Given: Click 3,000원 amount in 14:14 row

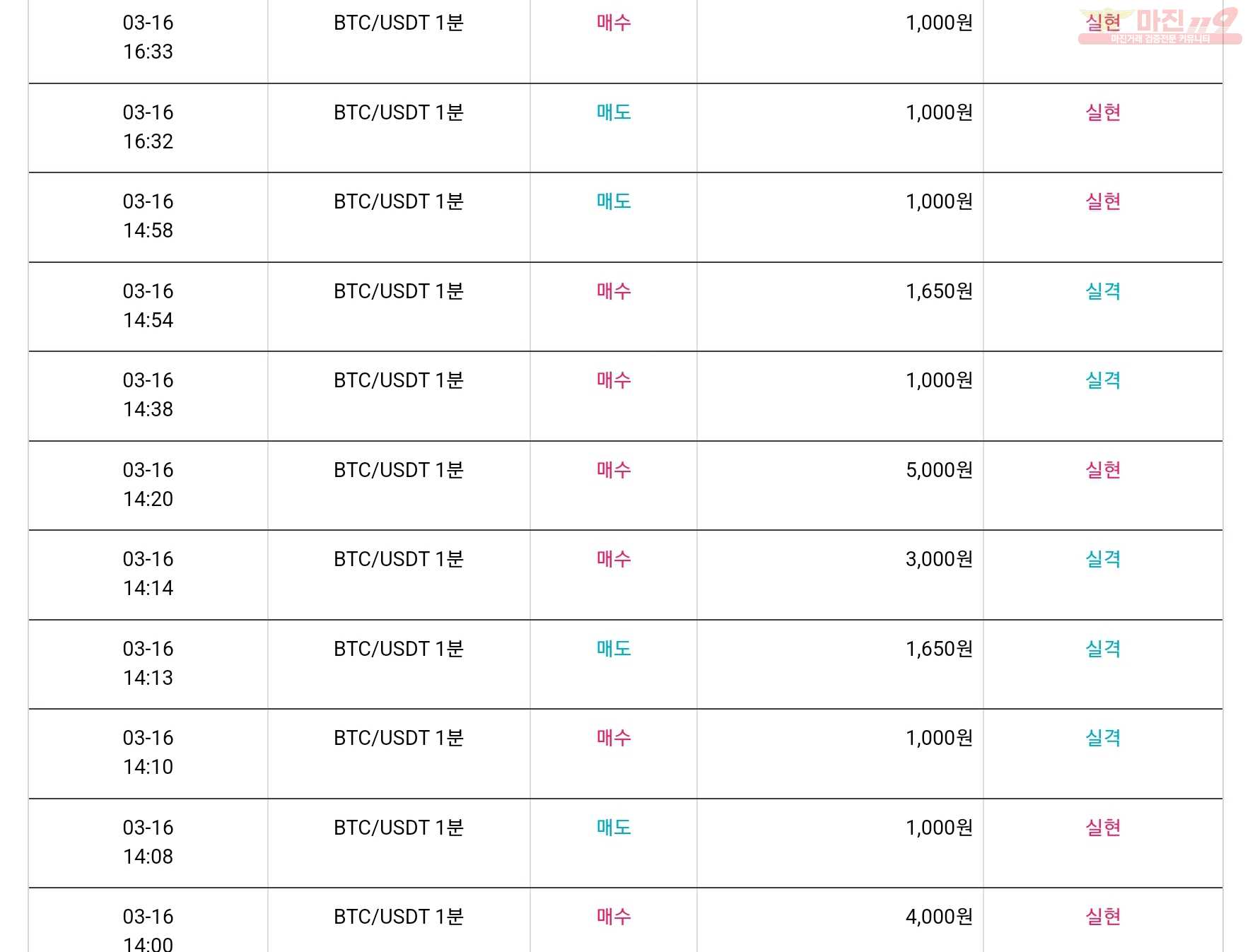Looking at the screenshot, I should (x=939, y=559).
